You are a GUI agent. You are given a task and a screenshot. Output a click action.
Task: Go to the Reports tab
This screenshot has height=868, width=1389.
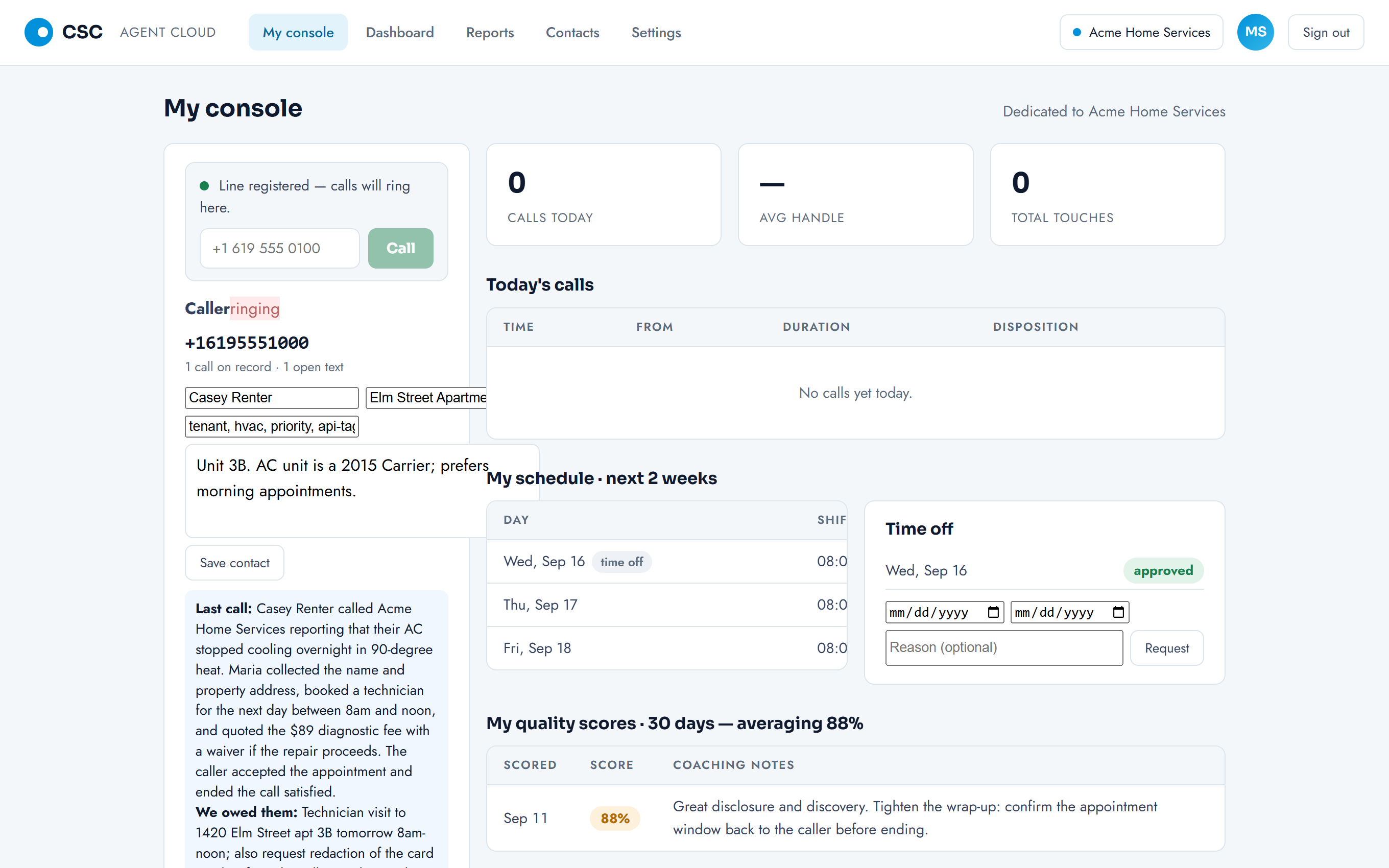click(x=490, y=32)
